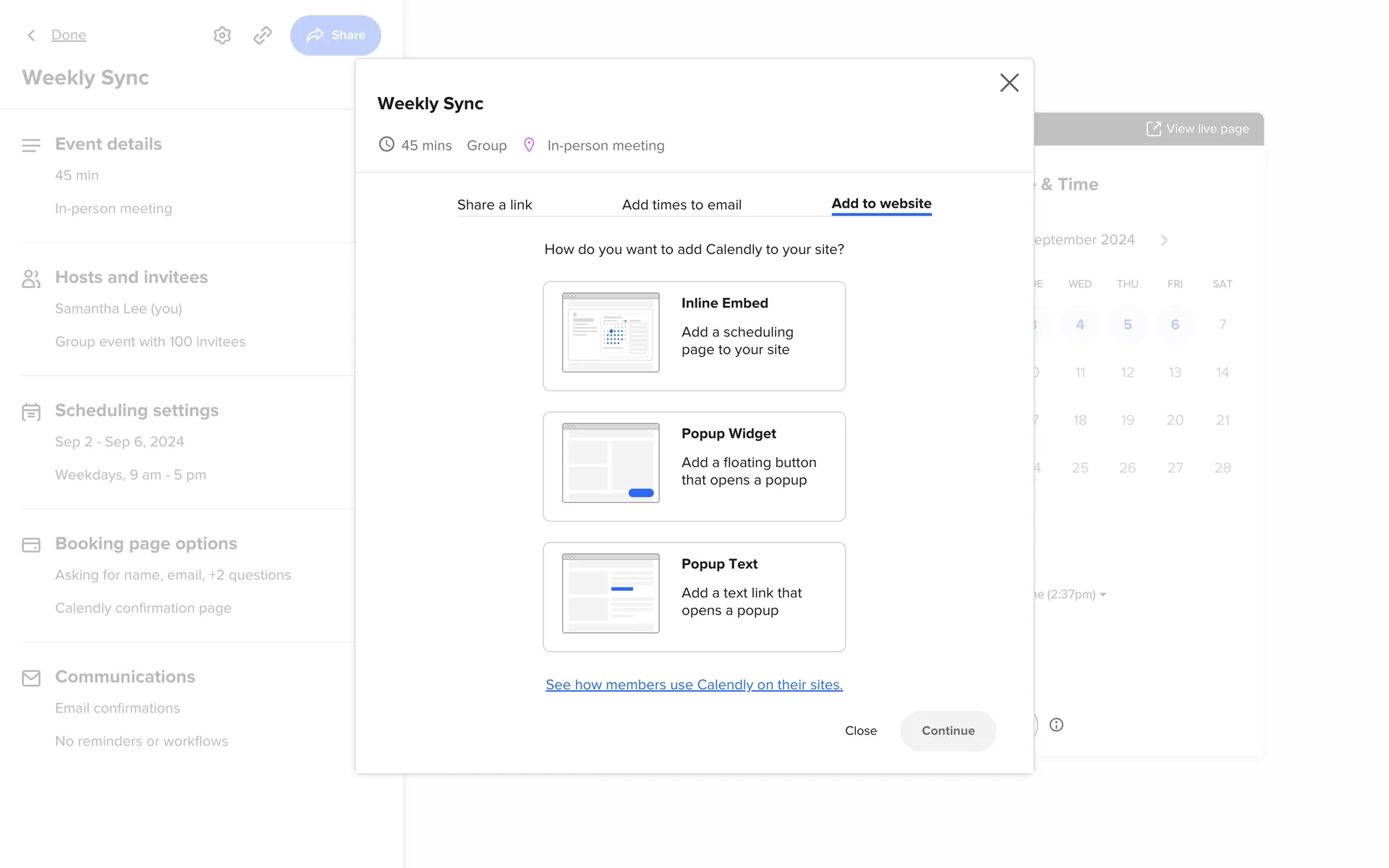Pick the Popup Text option

coord(694,597)
